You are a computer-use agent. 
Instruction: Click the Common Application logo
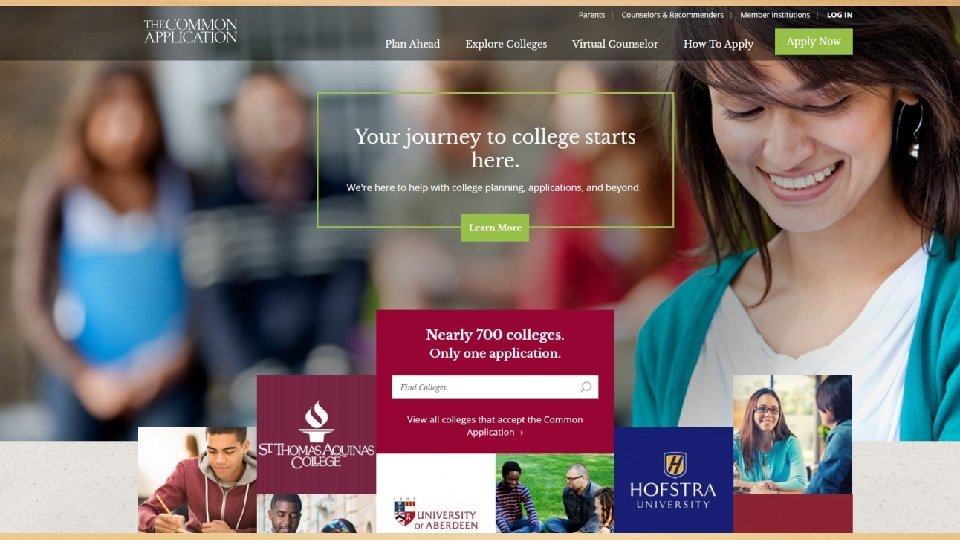tap(190, 31)
